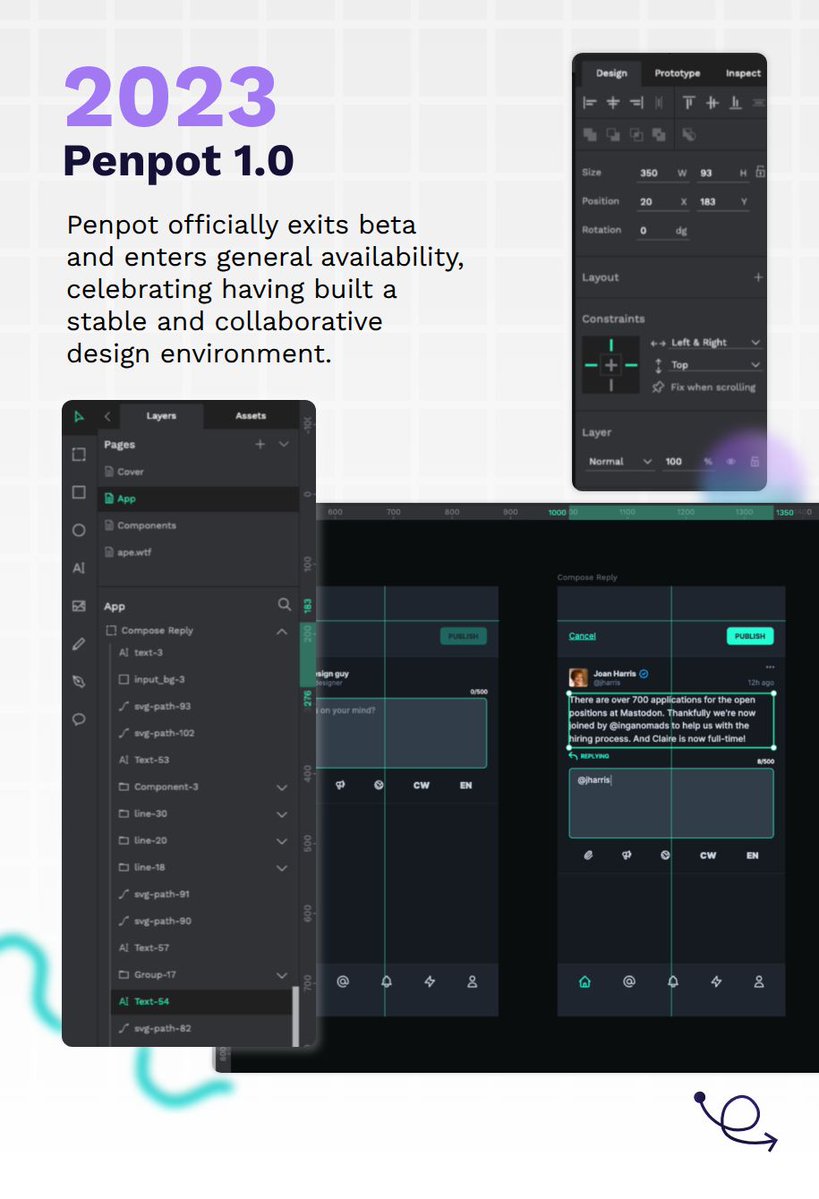Switch to the Prototype tab
The height and width of the screenshot is (1199, 819).
tap(678, 73)
